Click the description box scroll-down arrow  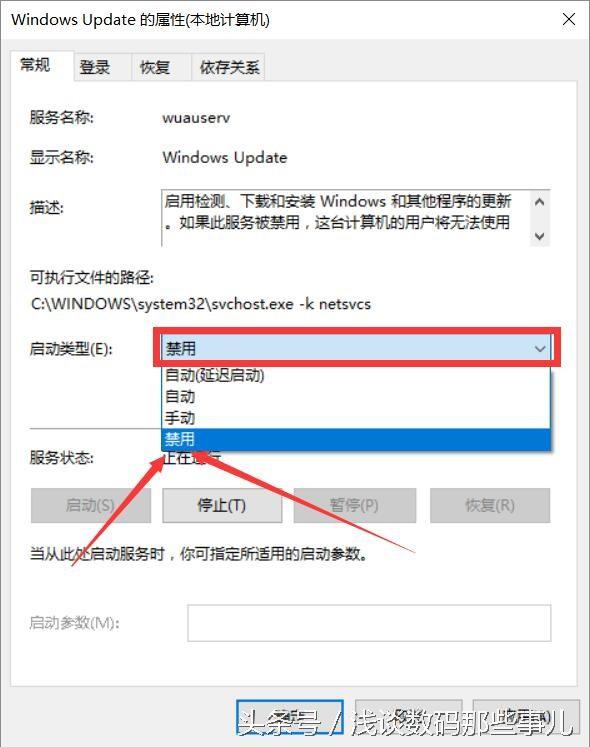[x=539, y=236]
